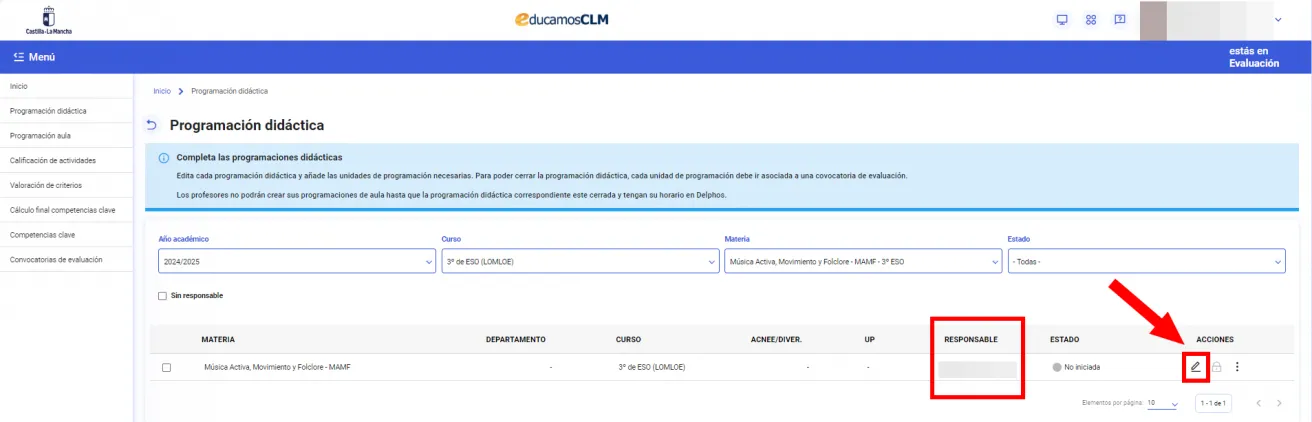Screen dimensions: 1312x422
Task: Click the pencil edit icon in Acciones
Action: point(1195,367)
